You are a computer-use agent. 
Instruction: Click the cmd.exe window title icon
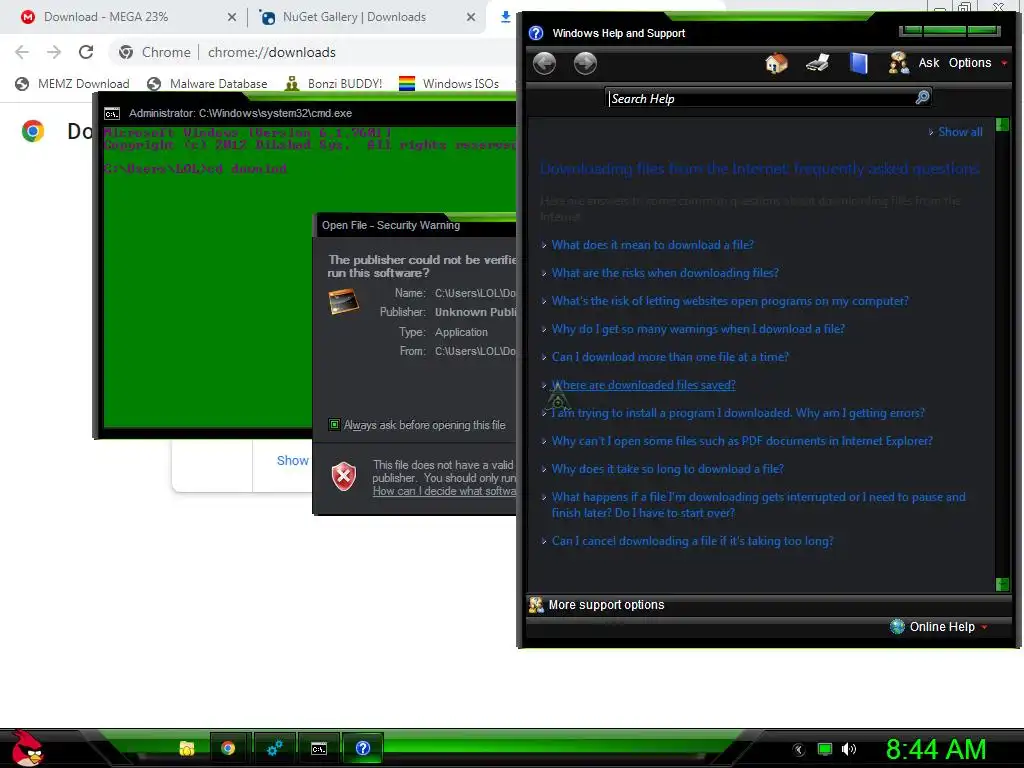click(x=112, y=114)
